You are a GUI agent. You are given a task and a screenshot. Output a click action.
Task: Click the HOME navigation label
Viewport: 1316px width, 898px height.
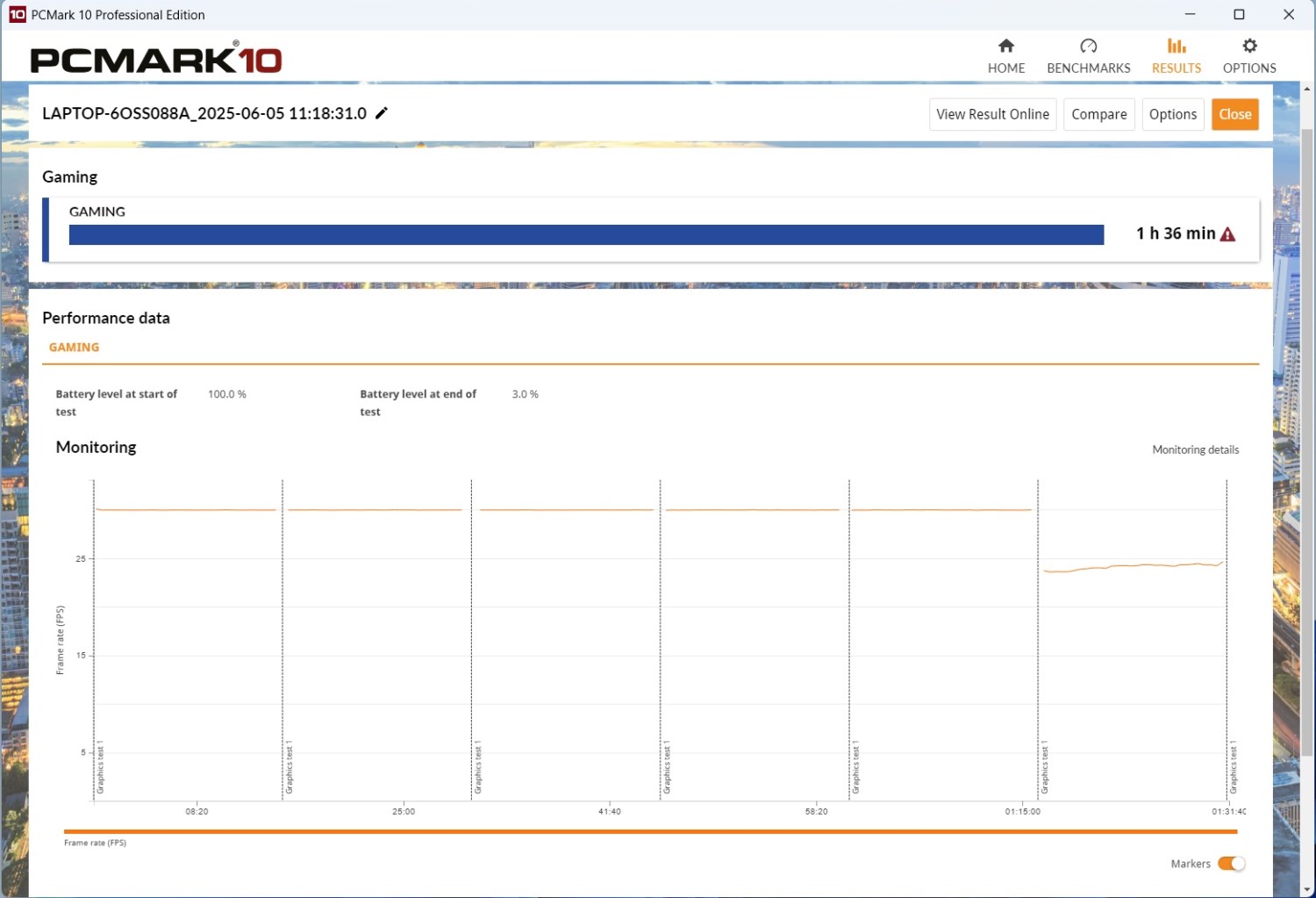(1006, 68)
